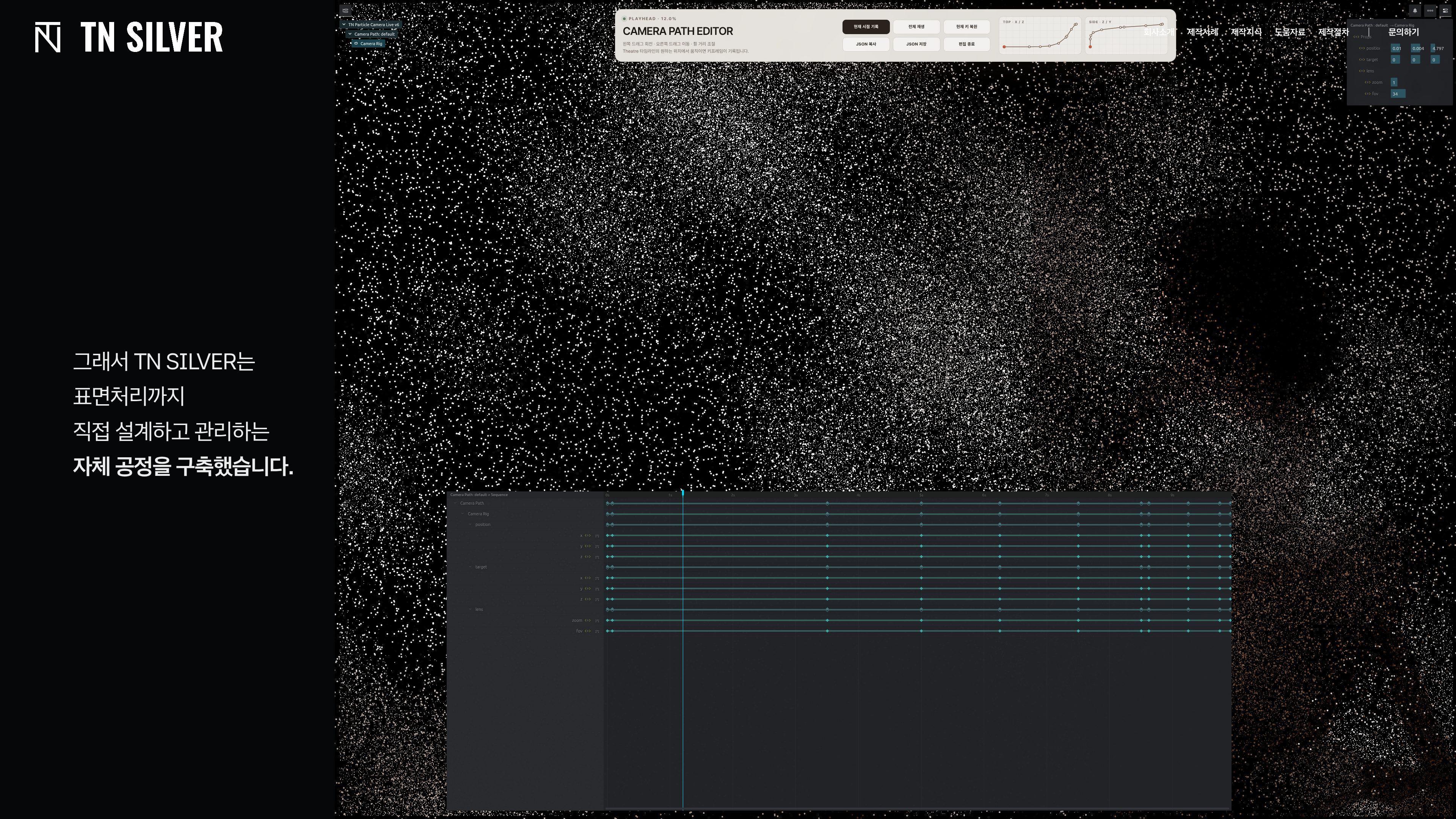The height and width of the screenshot is (819, 1456).
Task: Toggle the props panel pin icon
Action: pyautogui.click(x=1445, y=10)
